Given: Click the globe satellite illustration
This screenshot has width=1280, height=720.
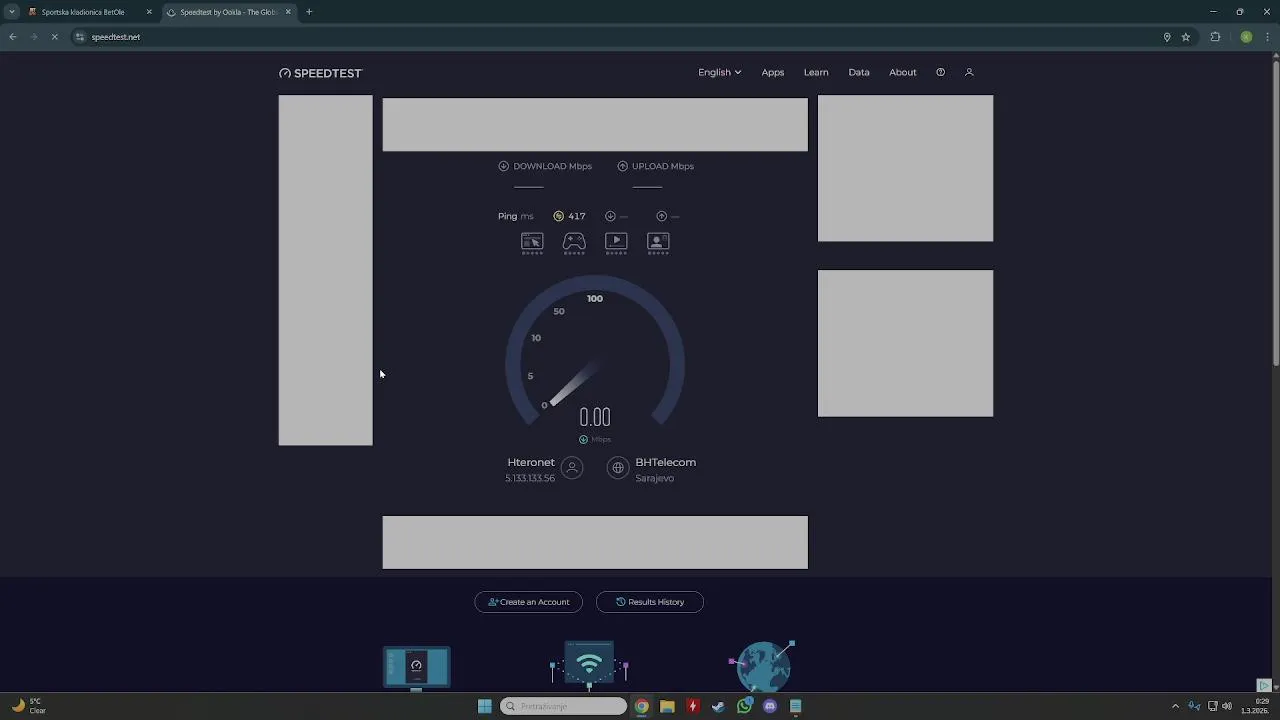Looking at the screenshot, I should 763,666.
